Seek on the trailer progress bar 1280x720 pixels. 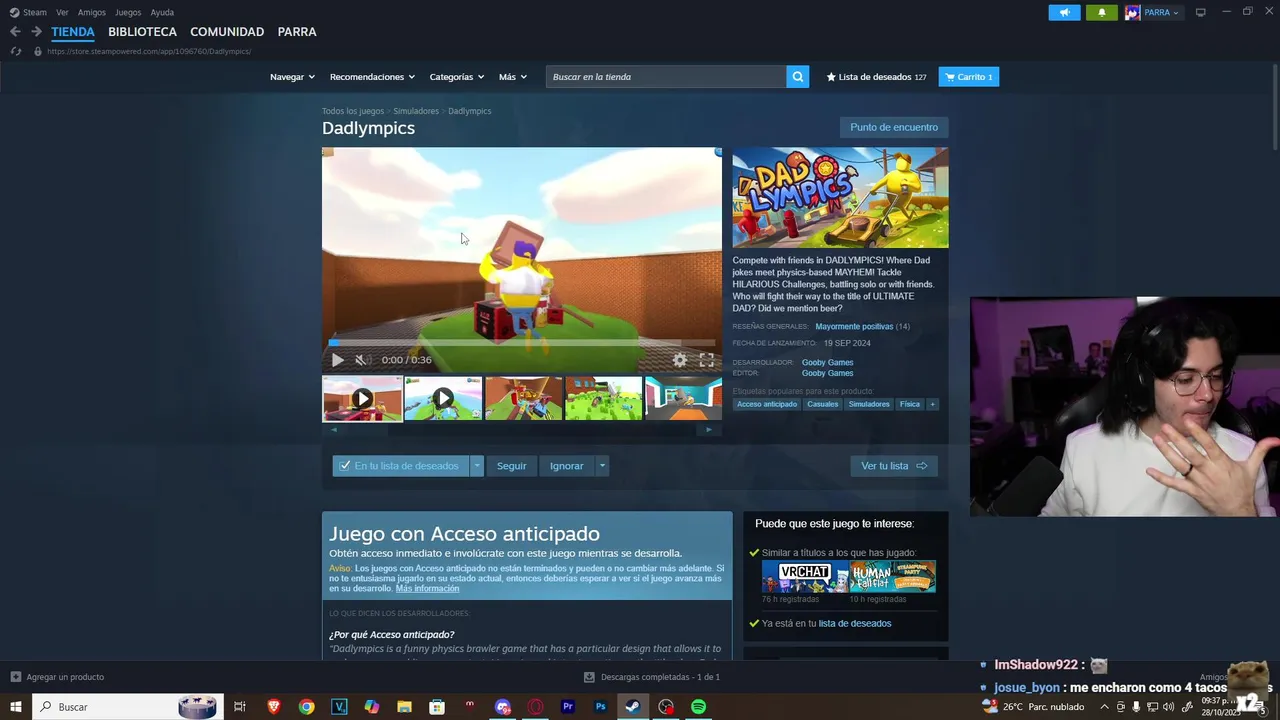click(521, 343)
